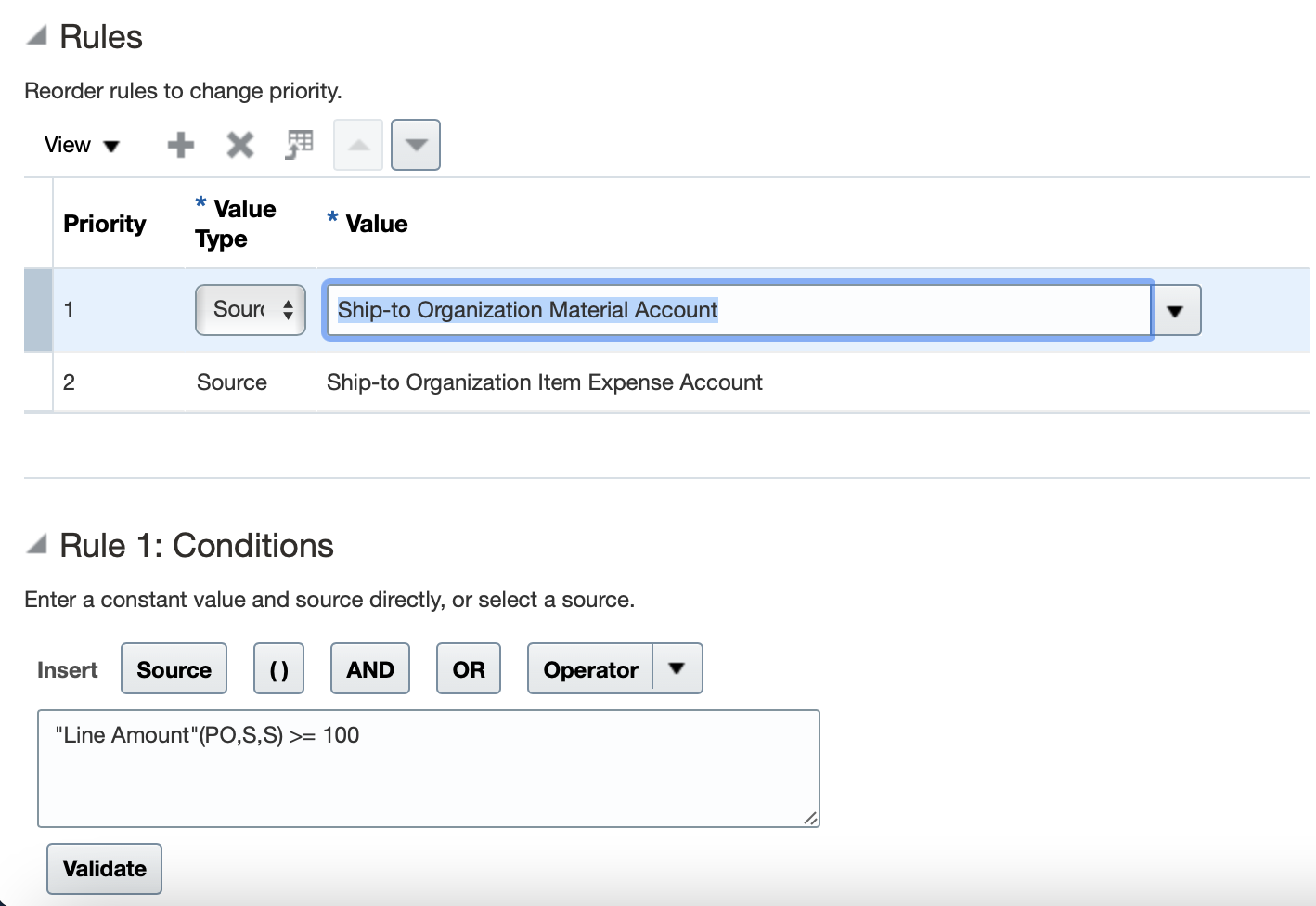Open the Value Type select in row 1
The height and width of the screenshot is (906, 1316).
click(251, 310)
